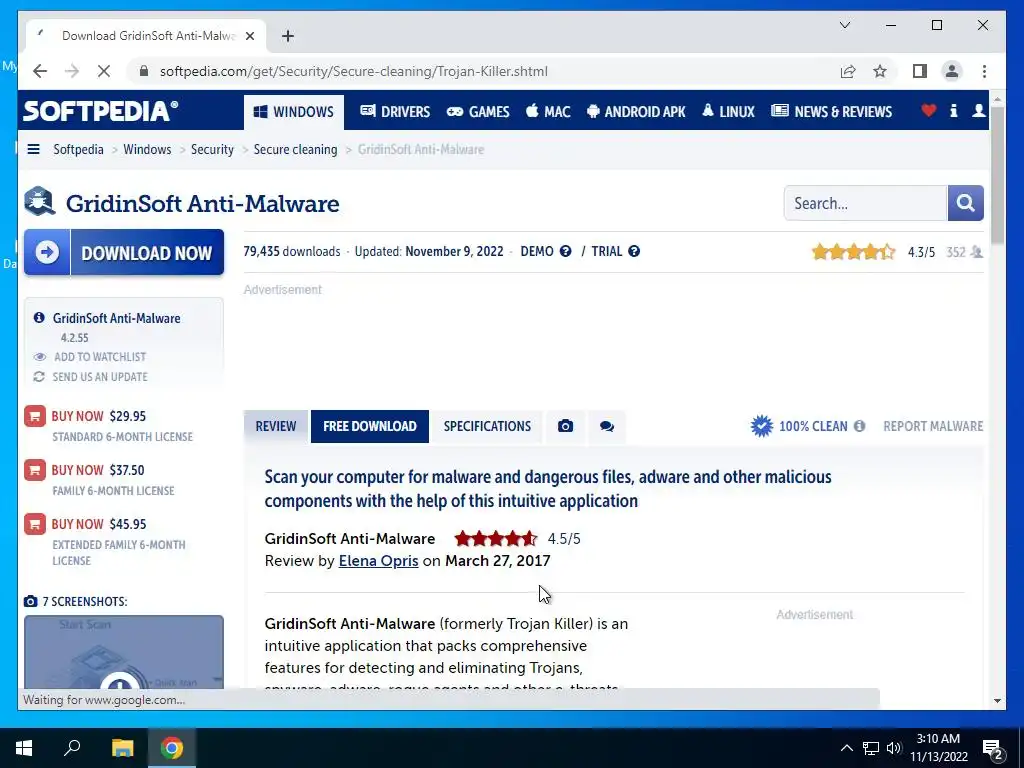Click the user account icon in Softpedia header

click(x=978, y=110)
